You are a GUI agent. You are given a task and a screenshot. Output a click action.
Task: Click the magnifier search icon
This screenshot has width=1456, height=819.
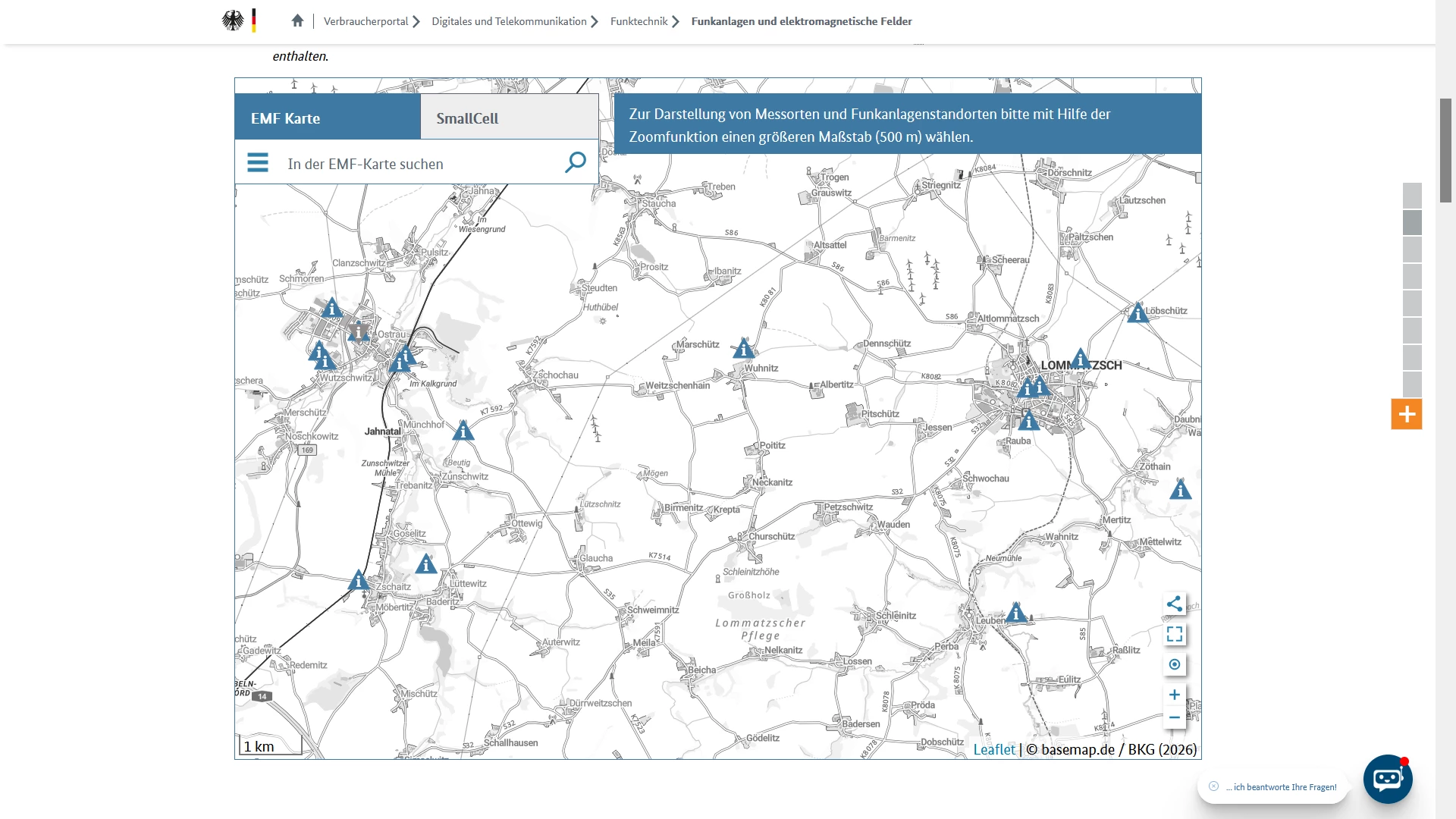coord(576,162)
